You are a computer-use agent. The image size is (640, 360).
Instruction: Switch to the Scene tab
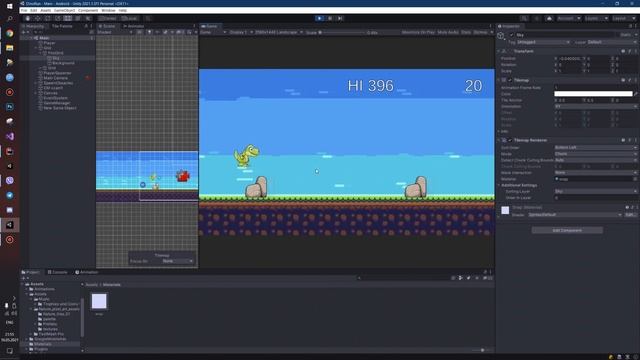point(107,26)
